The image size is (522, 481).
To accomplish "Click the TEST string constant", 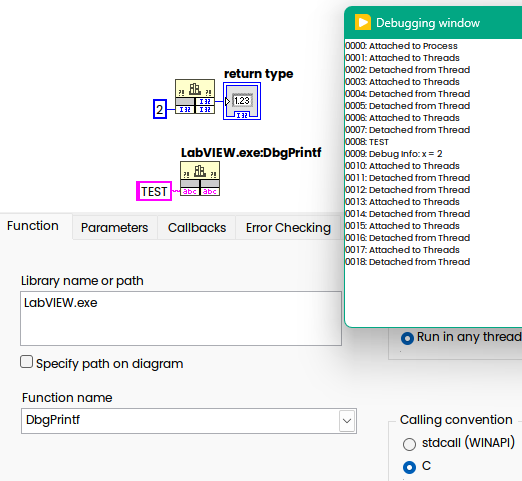I will tap(154, 191).
